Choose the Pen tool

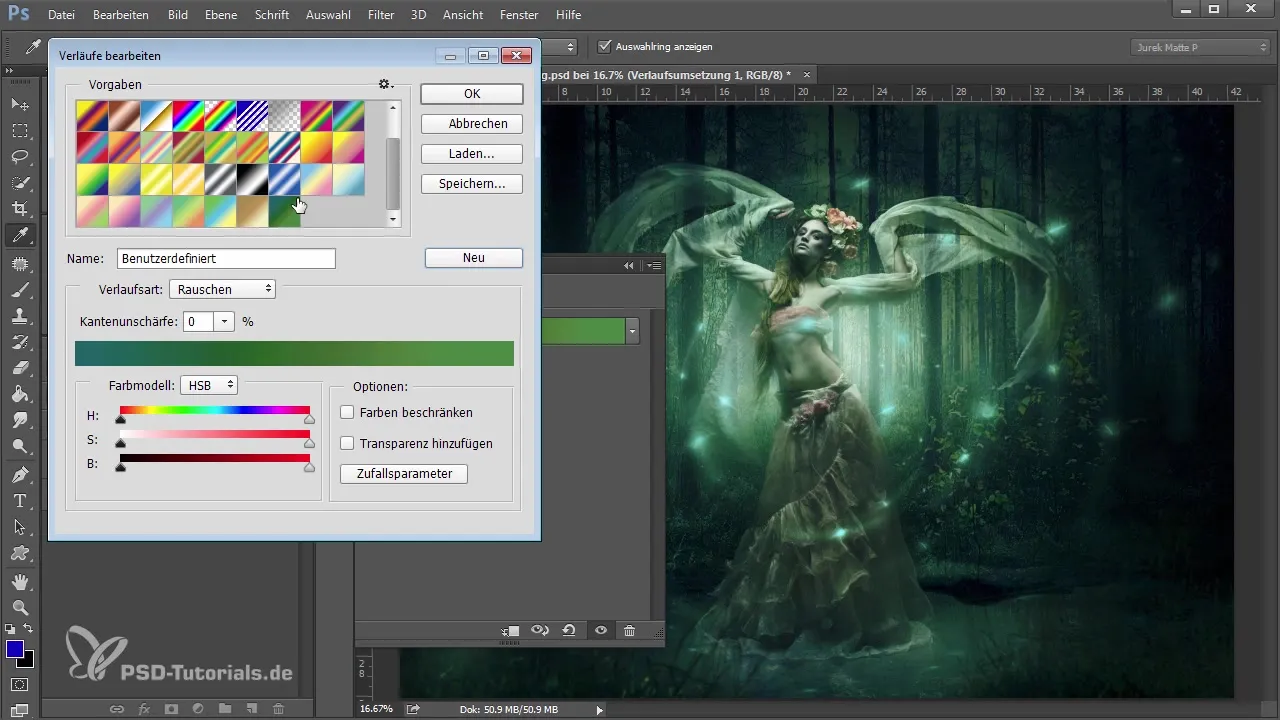[x=19, y=474]
